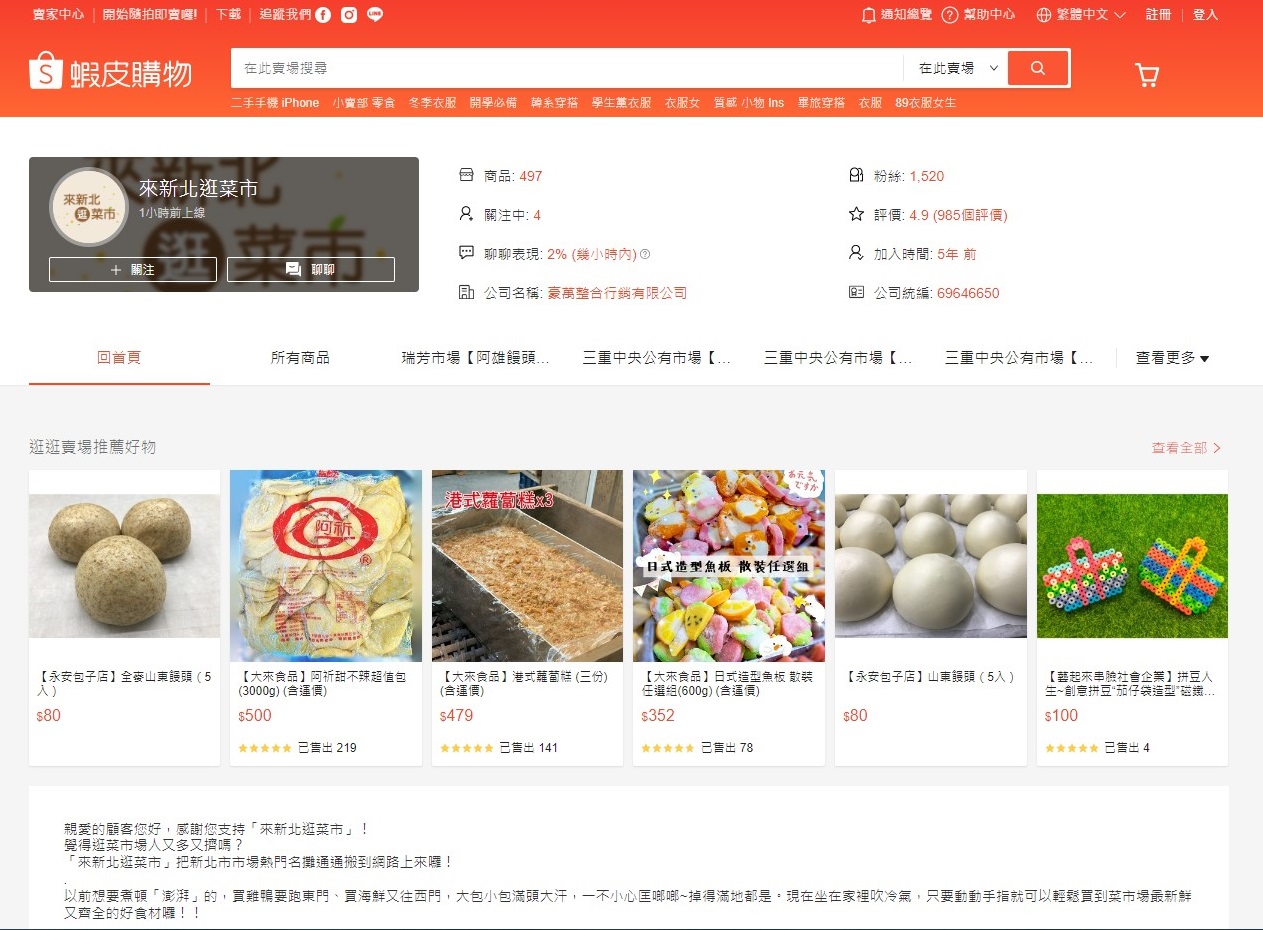Switch to the 回首頁 tab
The width and height of the screenshot is (1263, 930).
point(119,358)
